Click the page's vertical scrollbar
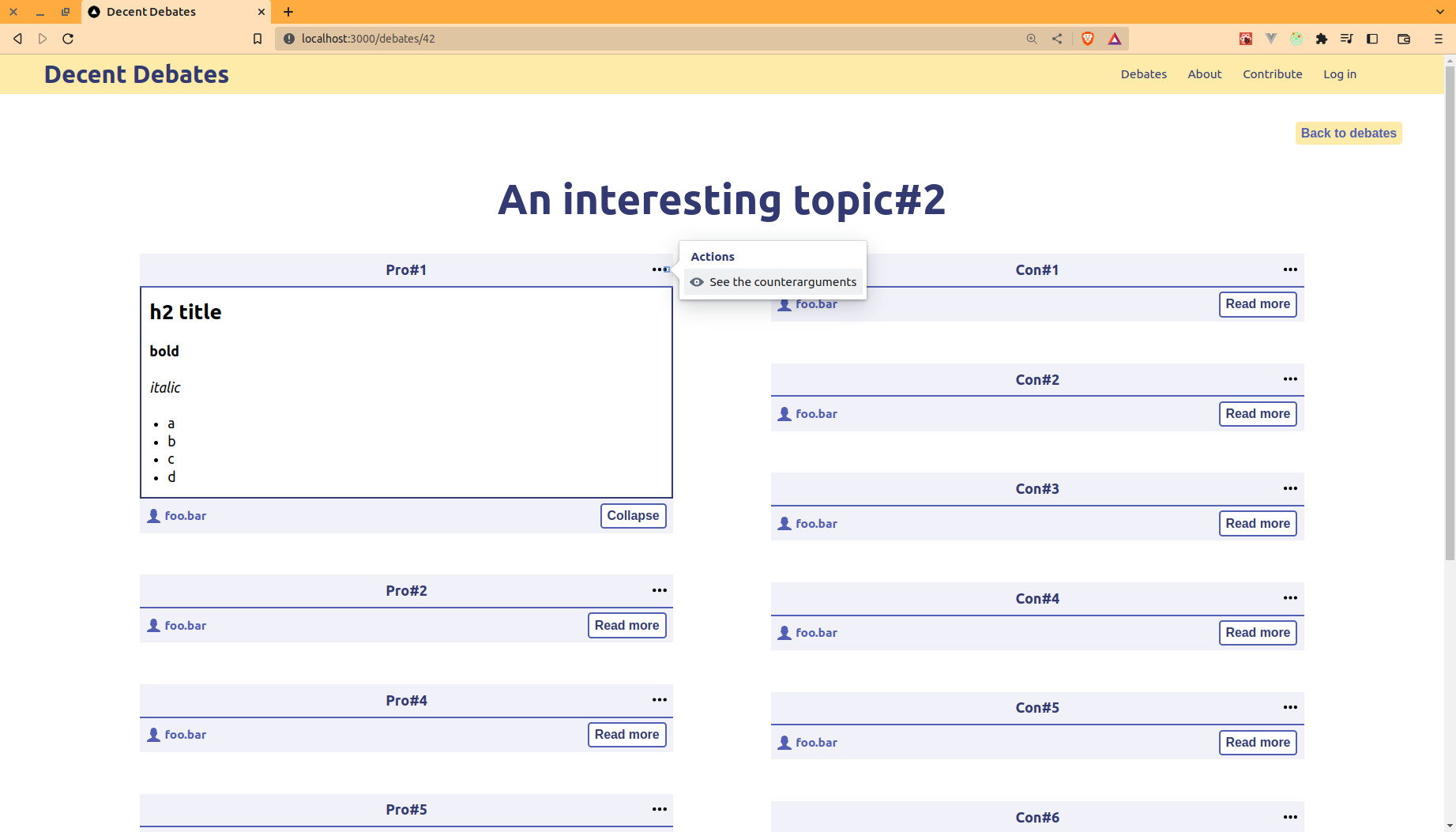 (x=1449, y=316)
